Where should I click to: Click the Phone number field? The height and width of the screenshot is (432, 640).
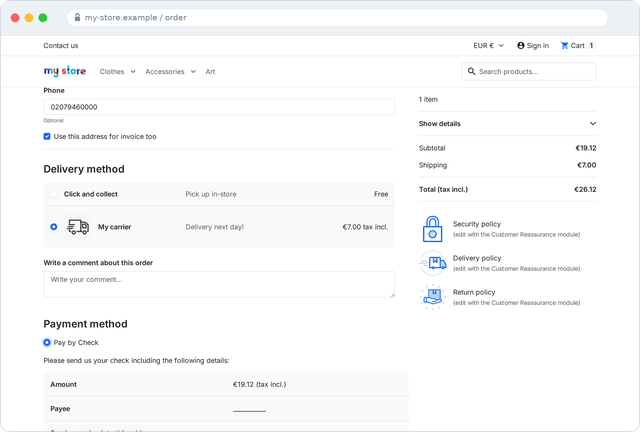[219, 107]
